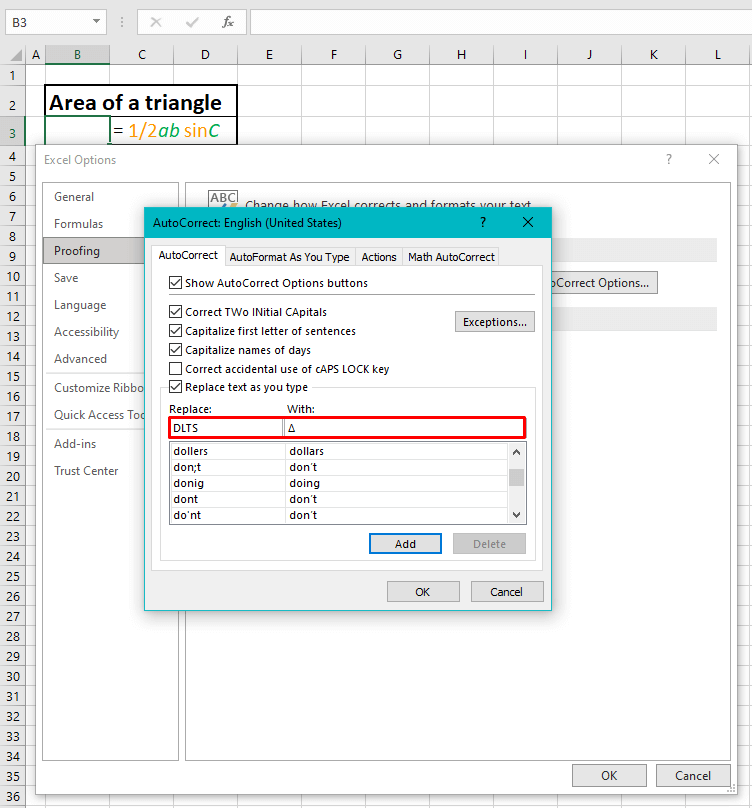The image size is (752, 808).
Task: Click the Replace field containing DLTS
Action: [x=226, y=428]
